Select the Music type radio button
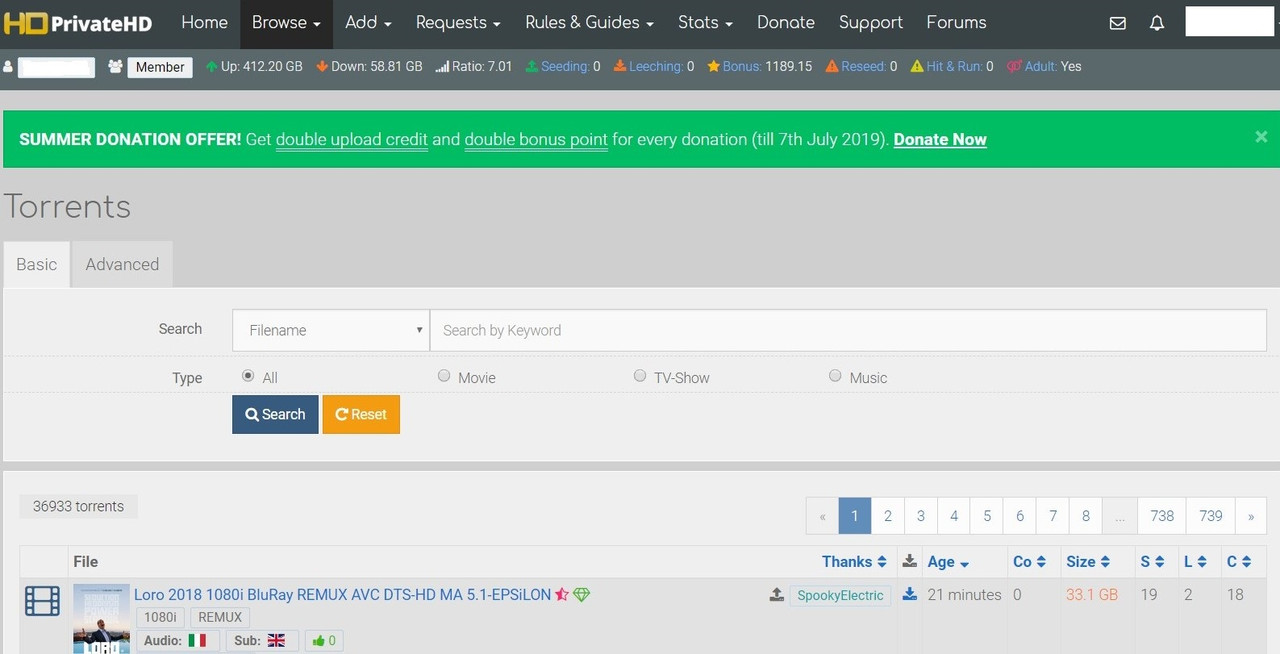 coord(835,376)
